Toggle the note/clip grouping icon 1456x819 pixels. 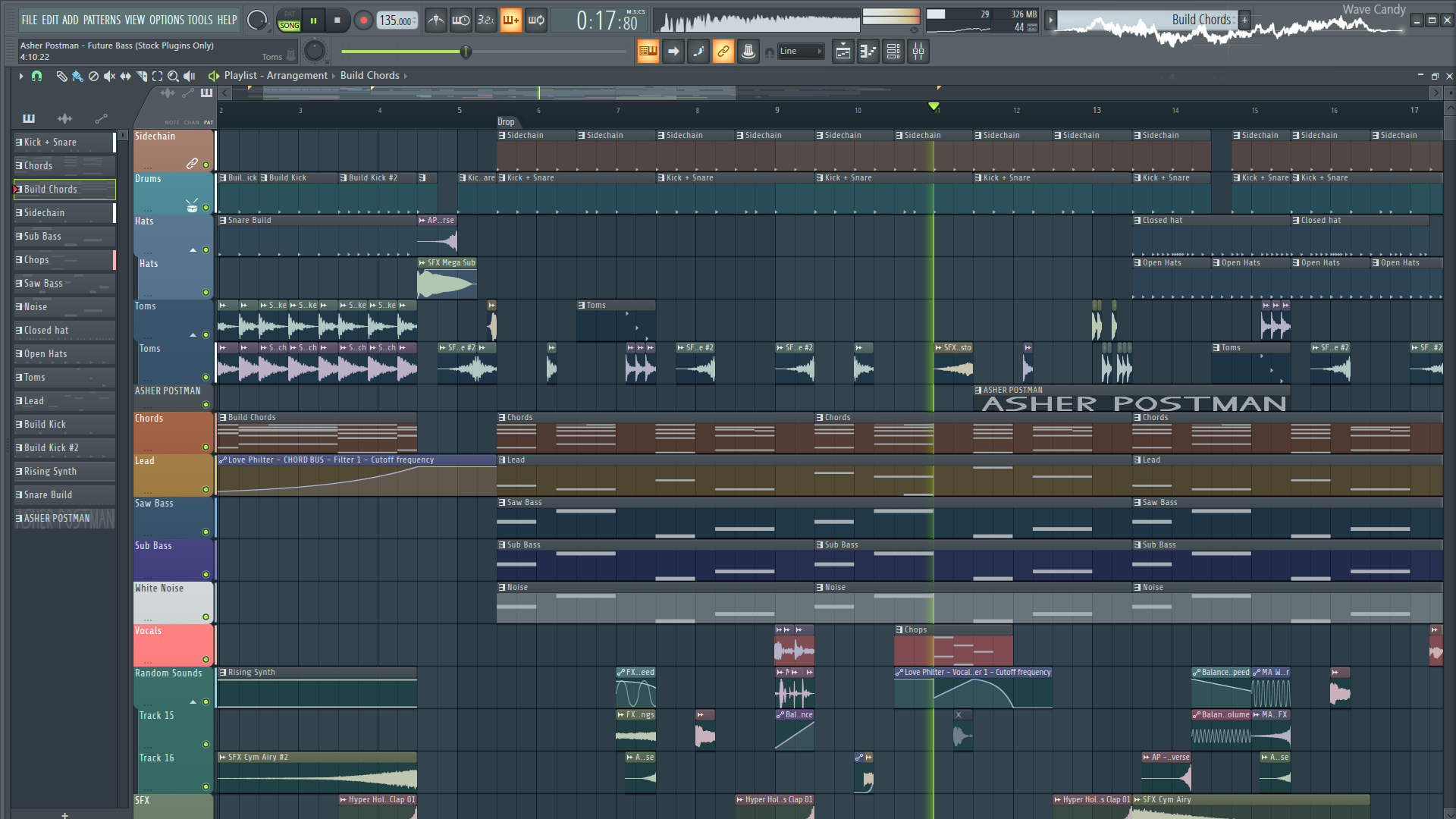tap(698, 52)
